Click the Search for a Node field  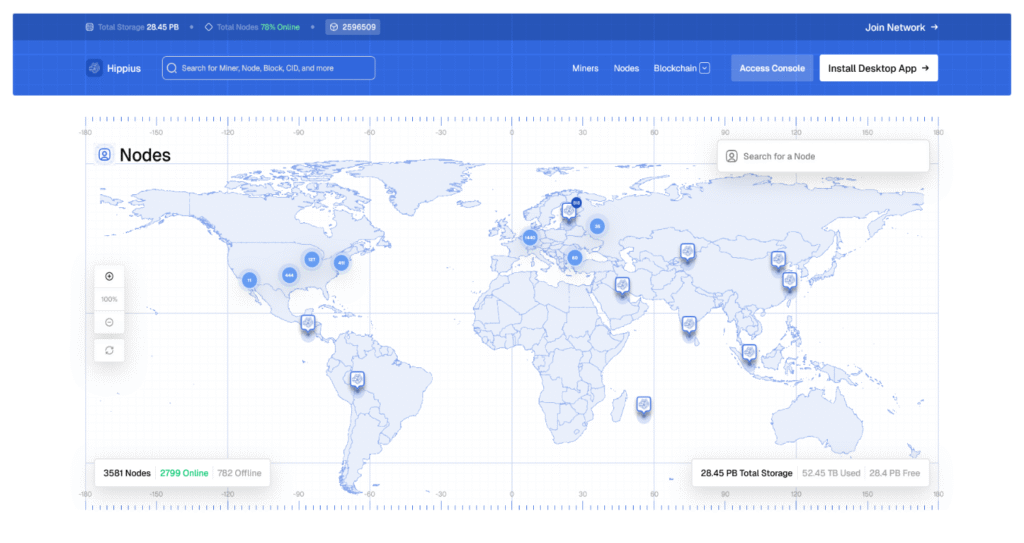coord(823,156)
